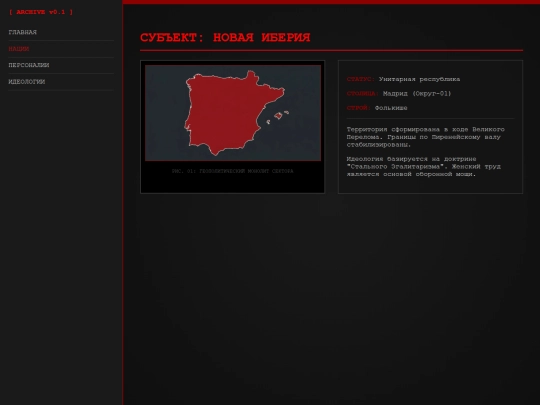The height and width of the screenshot is (405, 540).
Task: Click the red СТАТУС label
Action: pos(361,79)
